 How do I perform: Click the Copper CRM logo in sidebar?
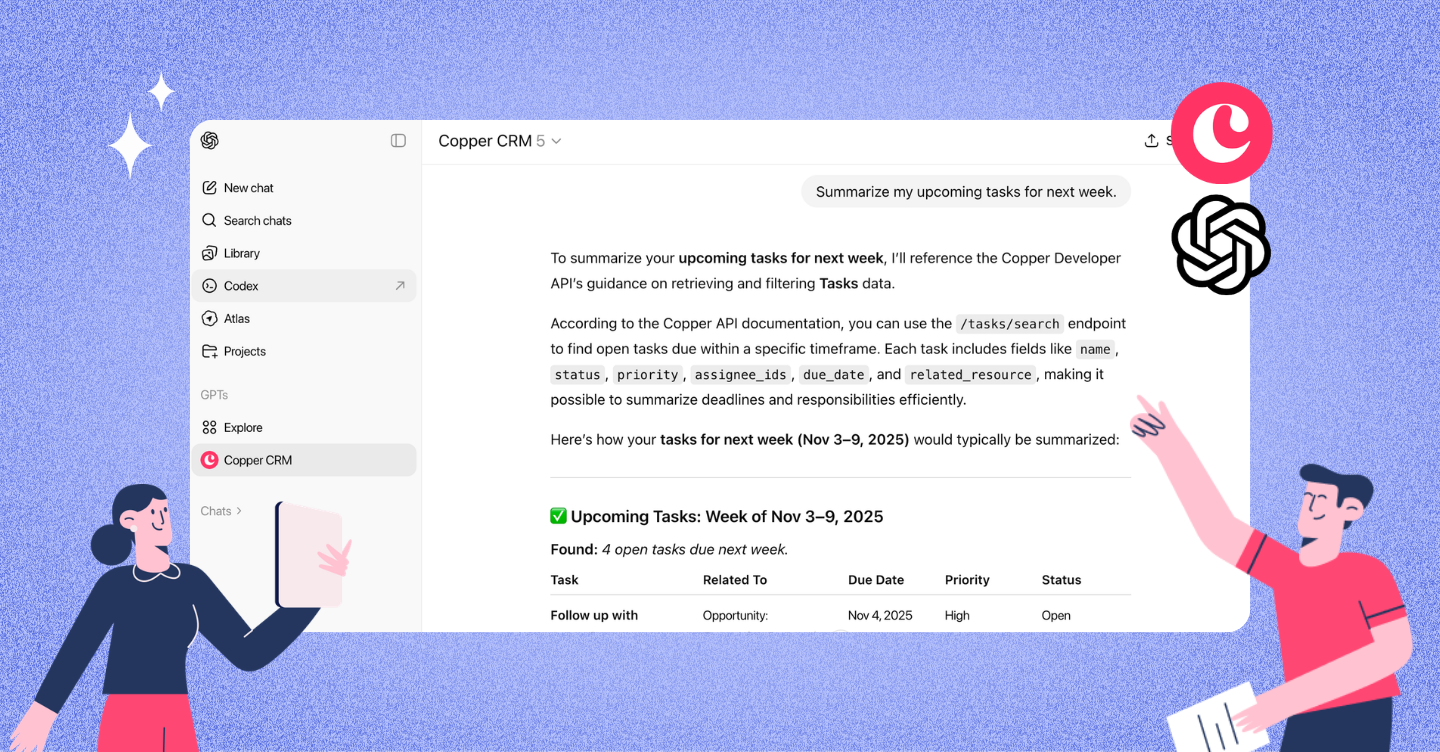pos(209,461)
